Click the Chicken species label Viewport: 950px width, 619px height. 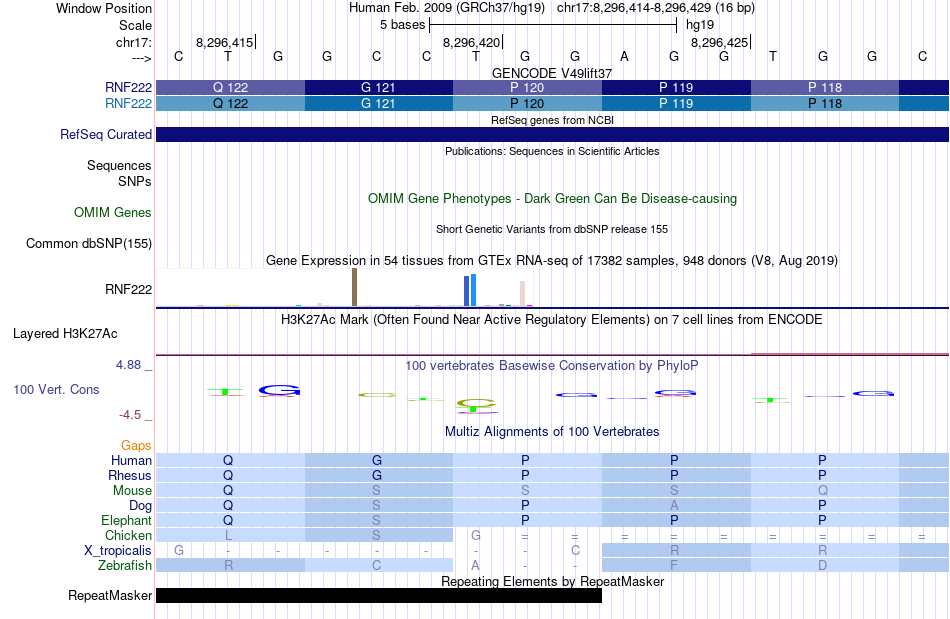pos(128,535)
